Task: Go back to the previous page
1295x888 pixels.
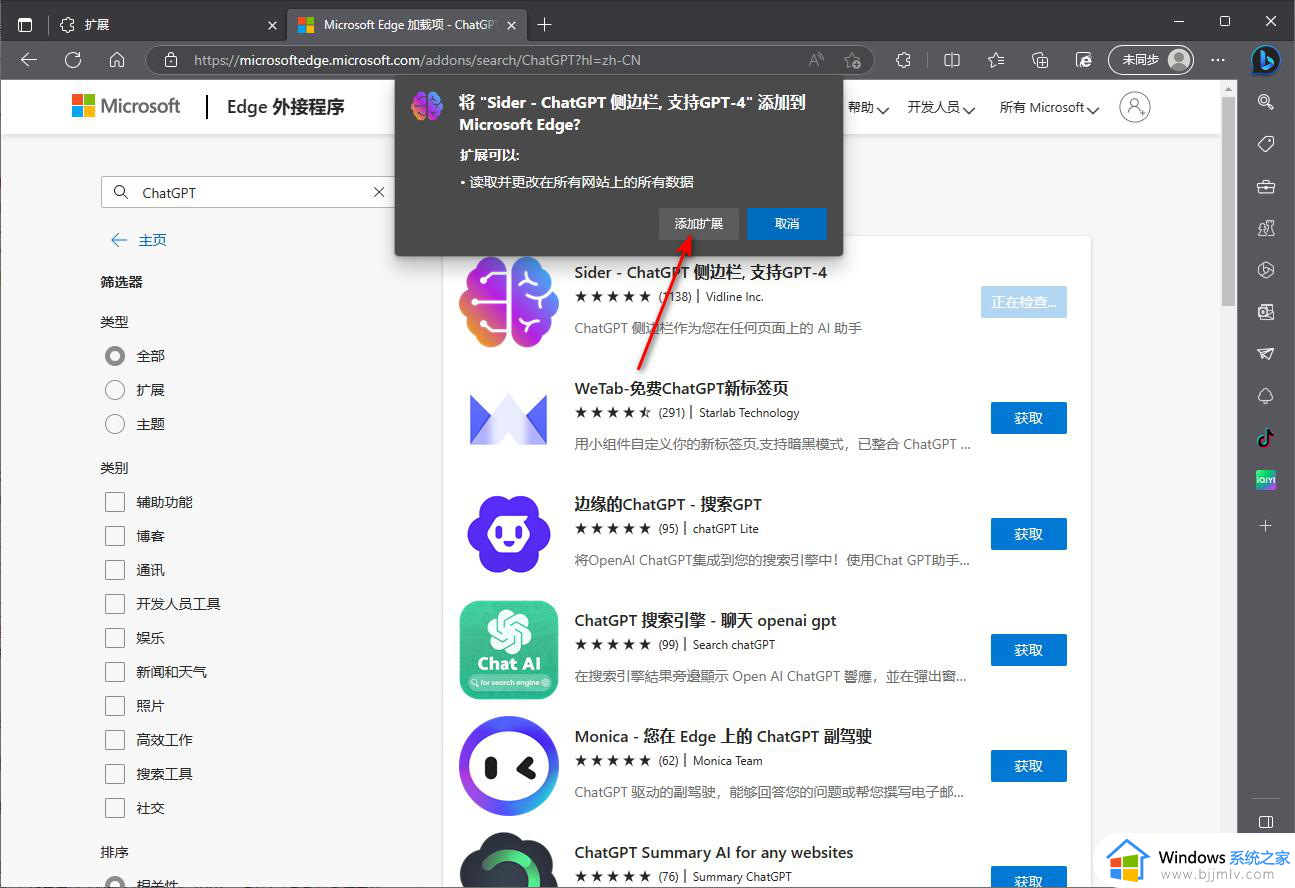Action: click(29, 60)
